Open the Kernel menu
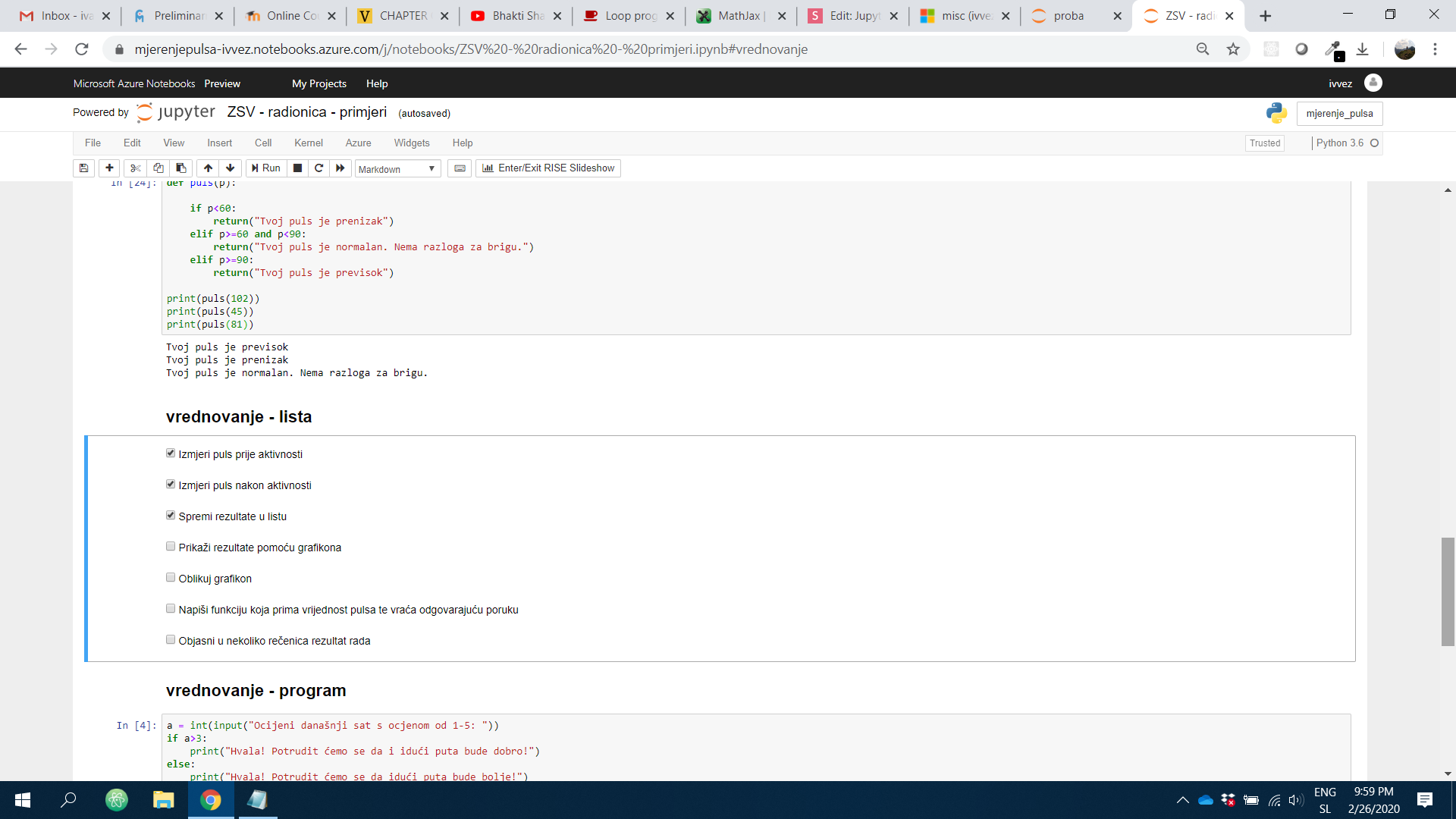This screenshot has width=1456, height=819. click(308, 143)
